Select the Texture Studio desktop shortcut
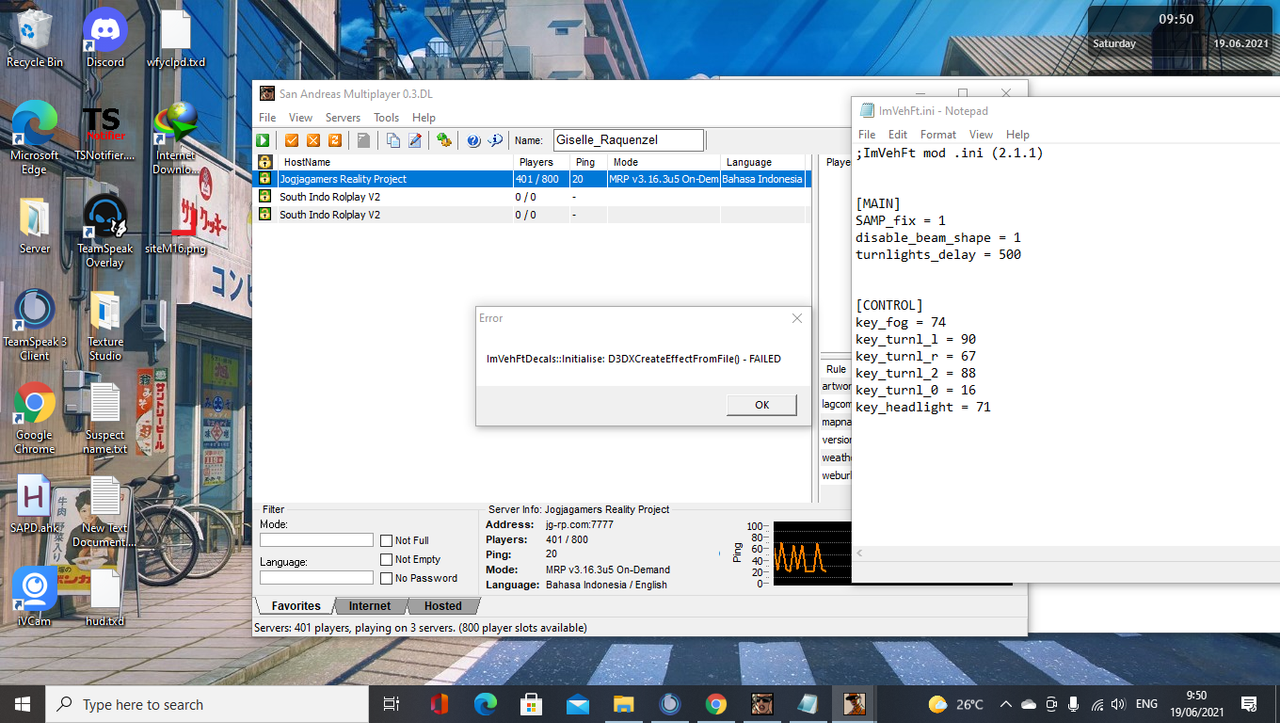 point(105,325)
